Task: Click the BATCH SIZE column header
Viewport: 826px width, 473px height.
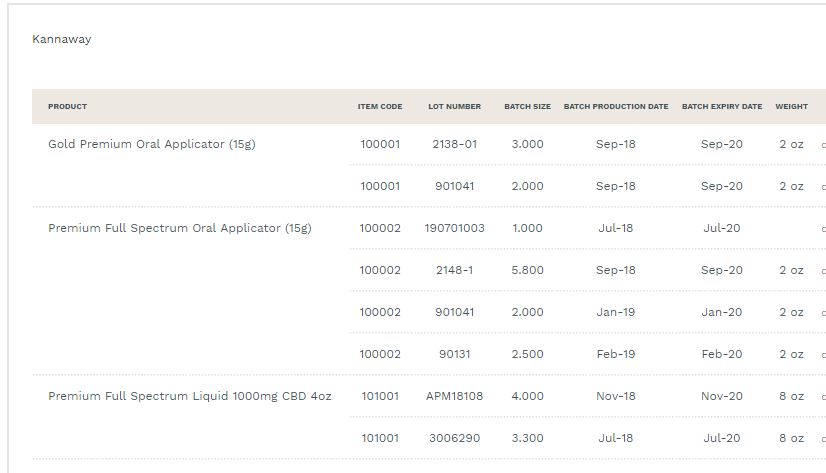Action: pyautogui.click(x=527, y=106)
